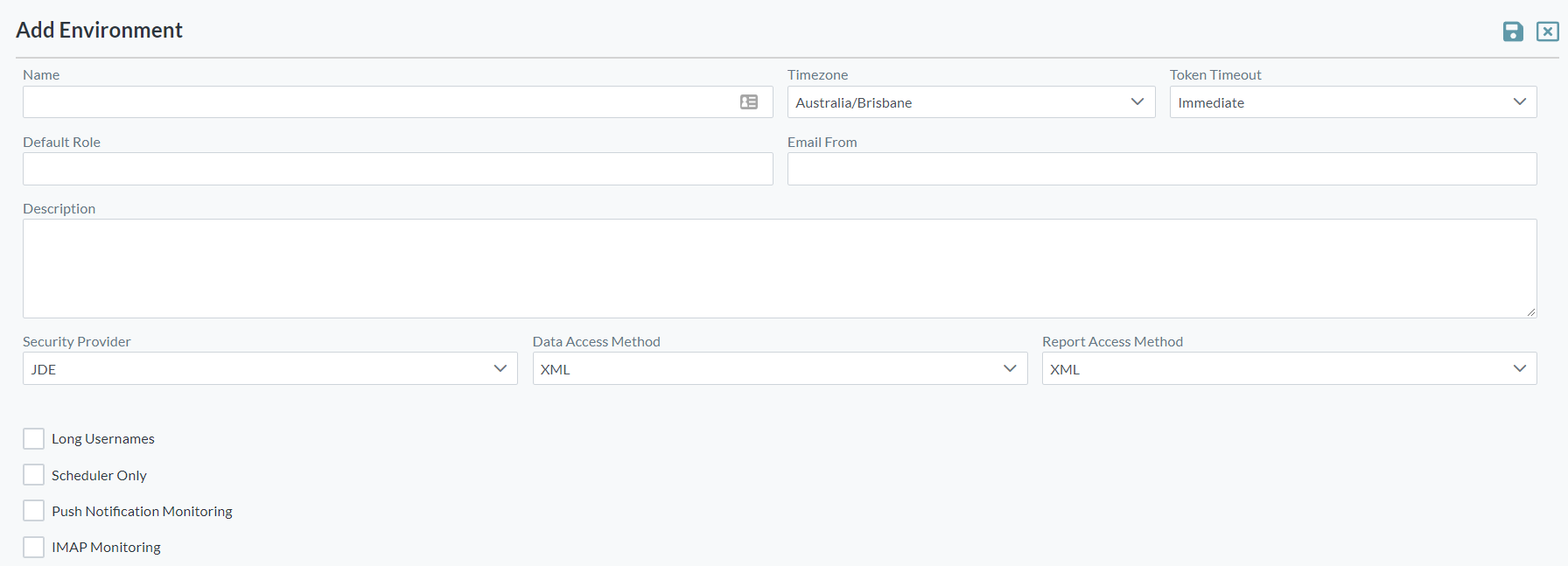This screenshot has height=566, width=1568.
Task: Check the IMAP Monitoring box
Action: coord(34,548)
